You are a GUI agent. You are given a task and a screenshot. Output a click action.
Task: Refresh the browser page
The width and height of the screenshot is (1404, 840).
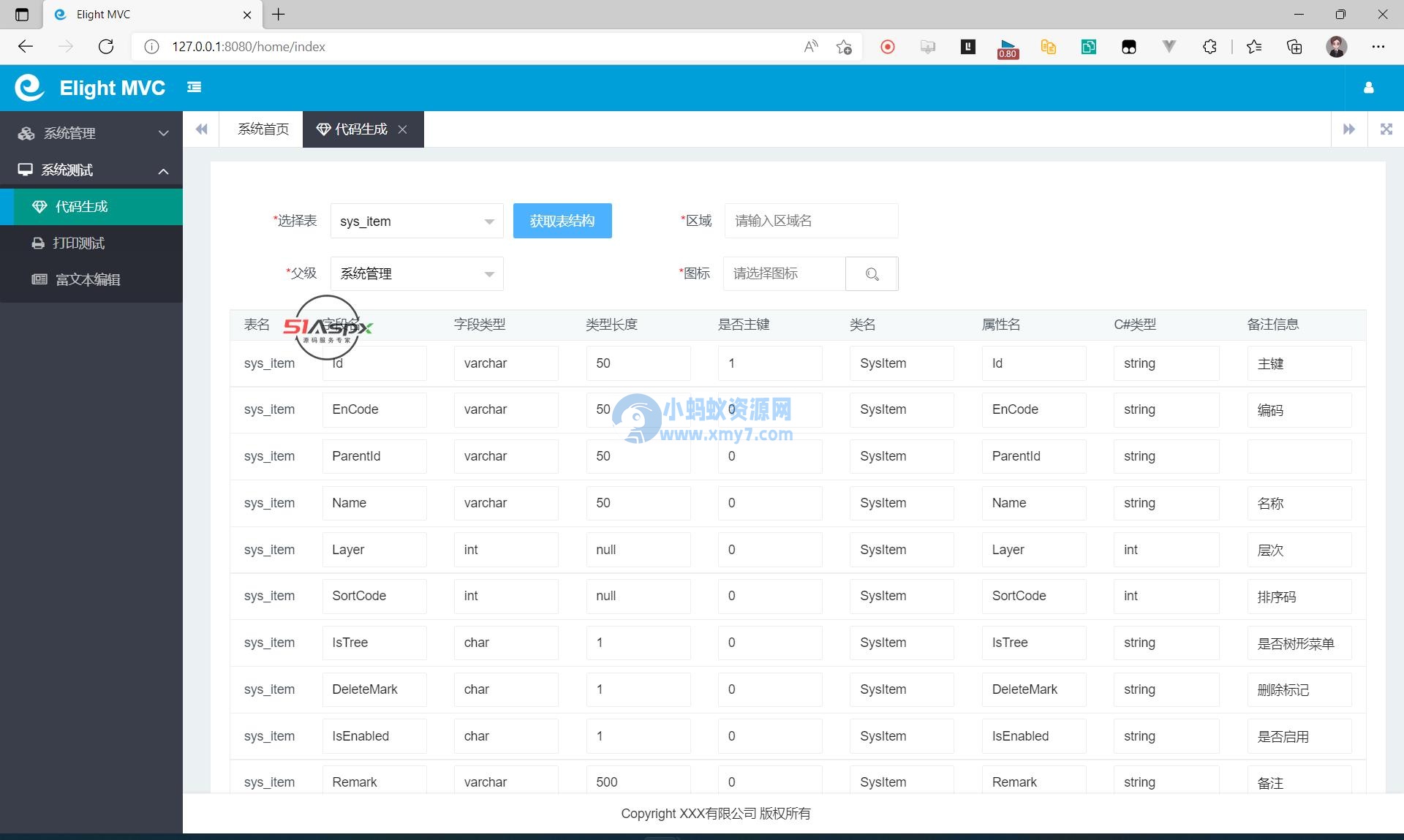click(x=106, y=47)
